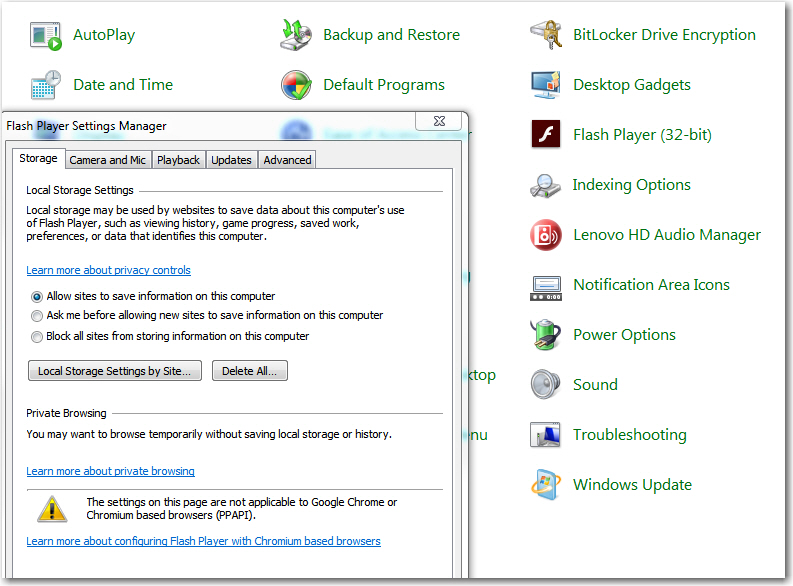Image resolution: width=793 pixels, height=586 pixels.
Task: Switch to the Updates tab
Action: pyautogui.click(x=231, y=160)
